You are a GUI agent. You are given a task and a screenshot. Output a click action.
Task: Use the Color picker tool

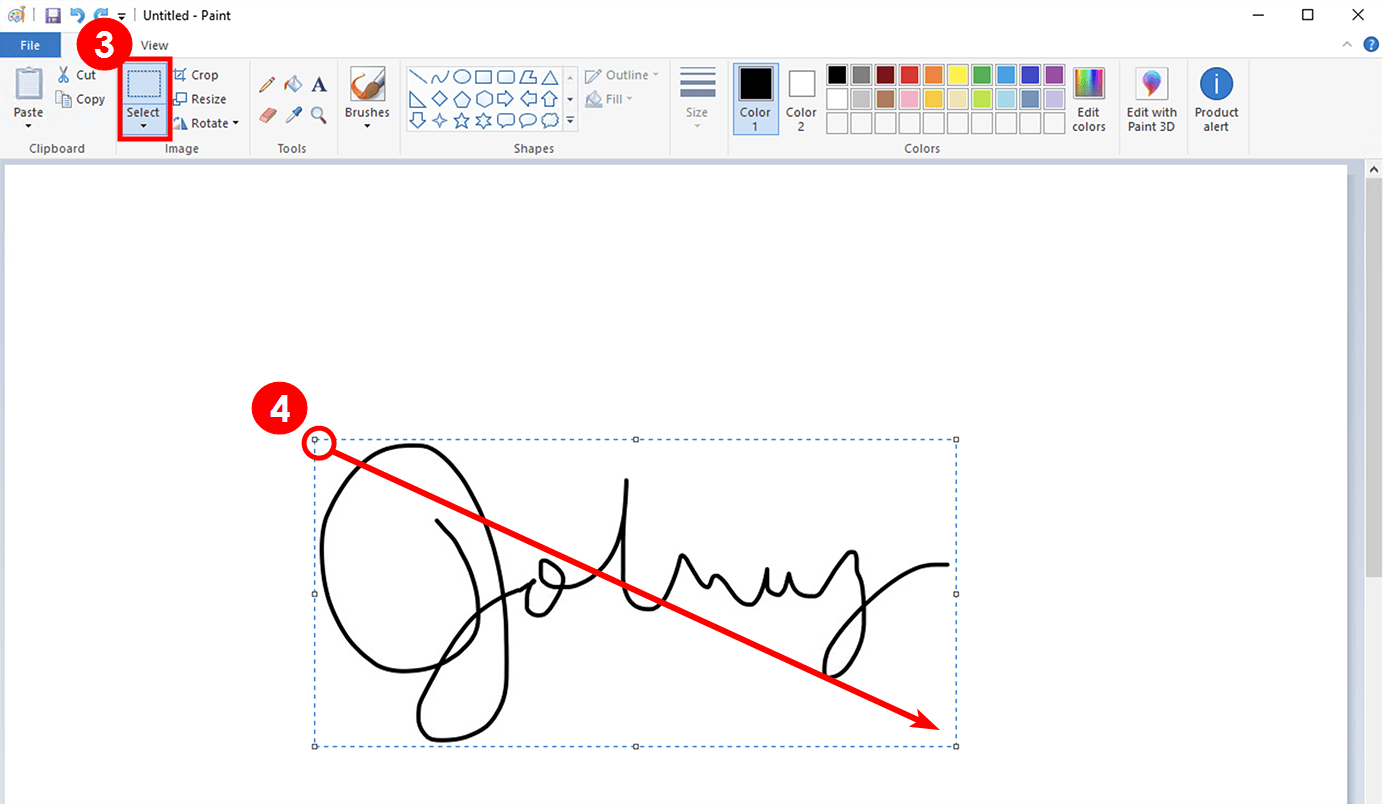(295, 114)
